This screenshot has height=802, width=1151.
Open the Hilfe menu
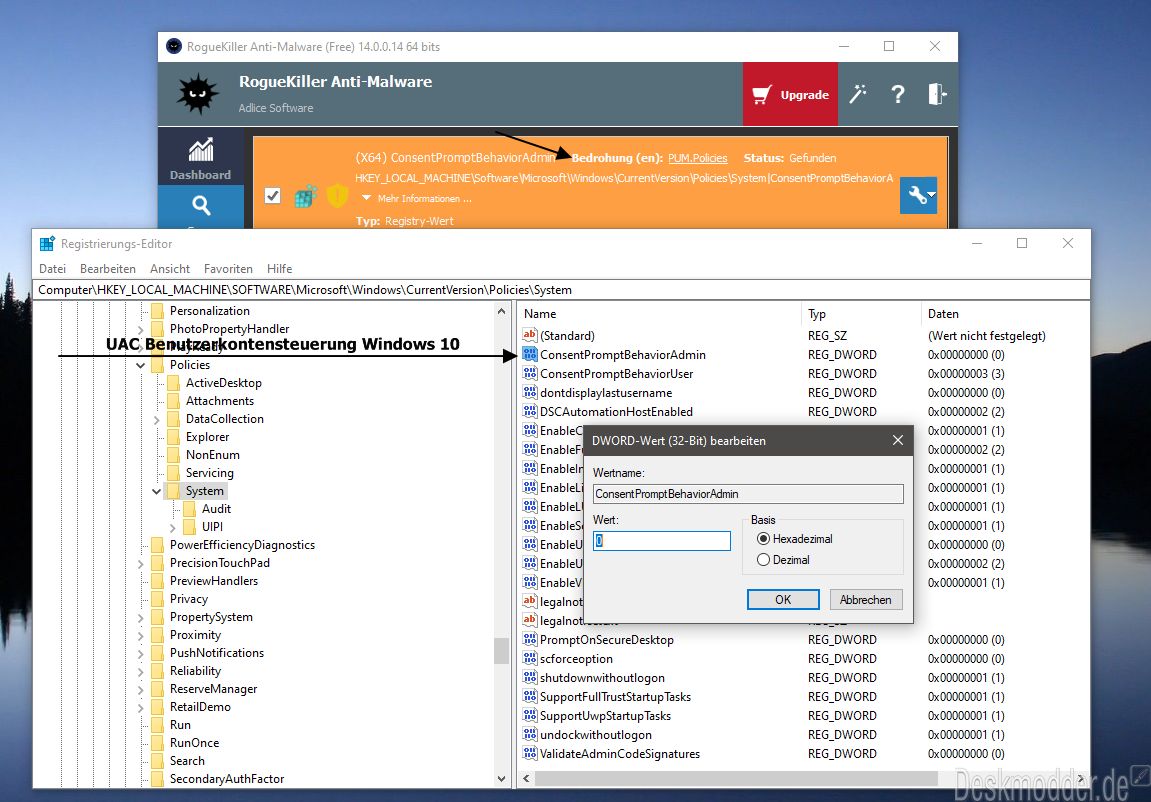click(280, 269)
